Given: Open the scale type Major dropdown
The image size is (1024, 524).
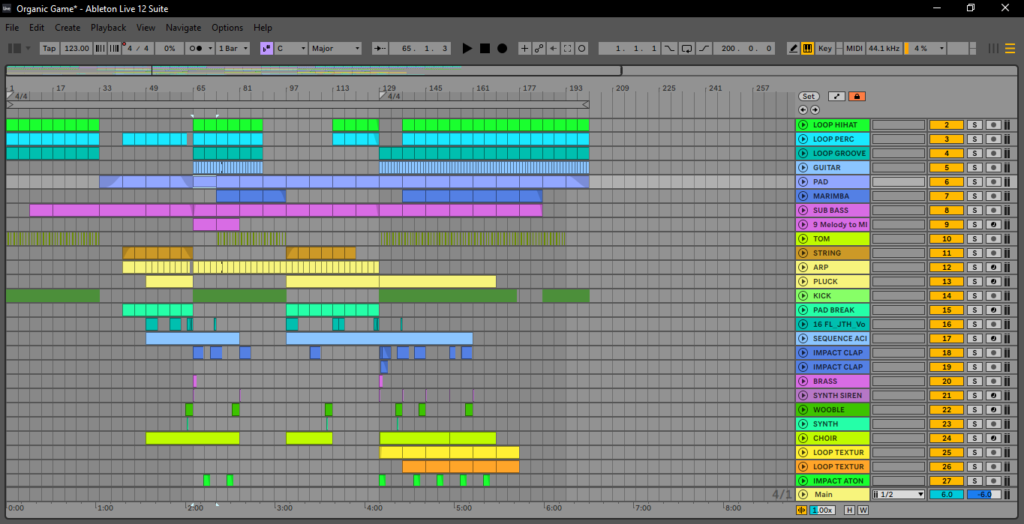Looking at the screenshot, I should (333, 48).
